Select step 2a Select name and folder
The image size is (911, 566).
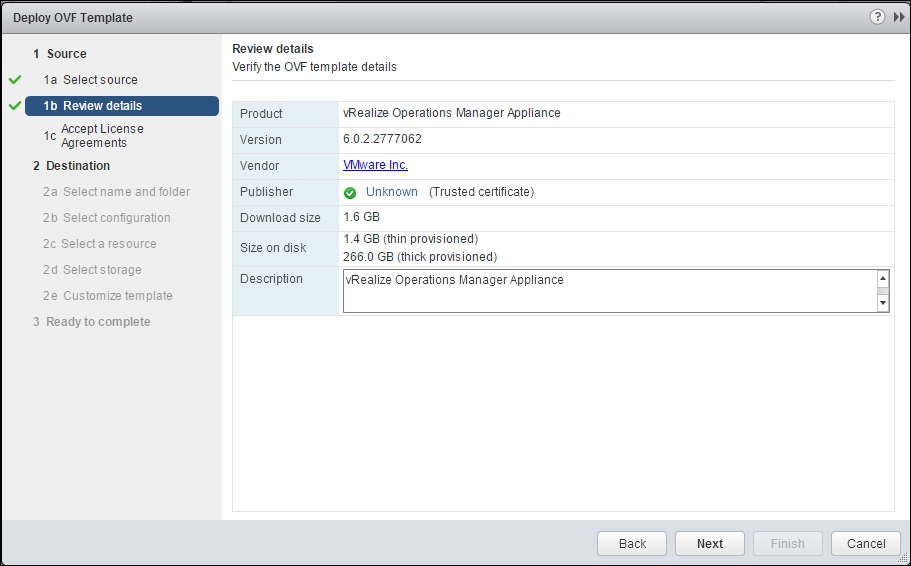coord(116,192)
